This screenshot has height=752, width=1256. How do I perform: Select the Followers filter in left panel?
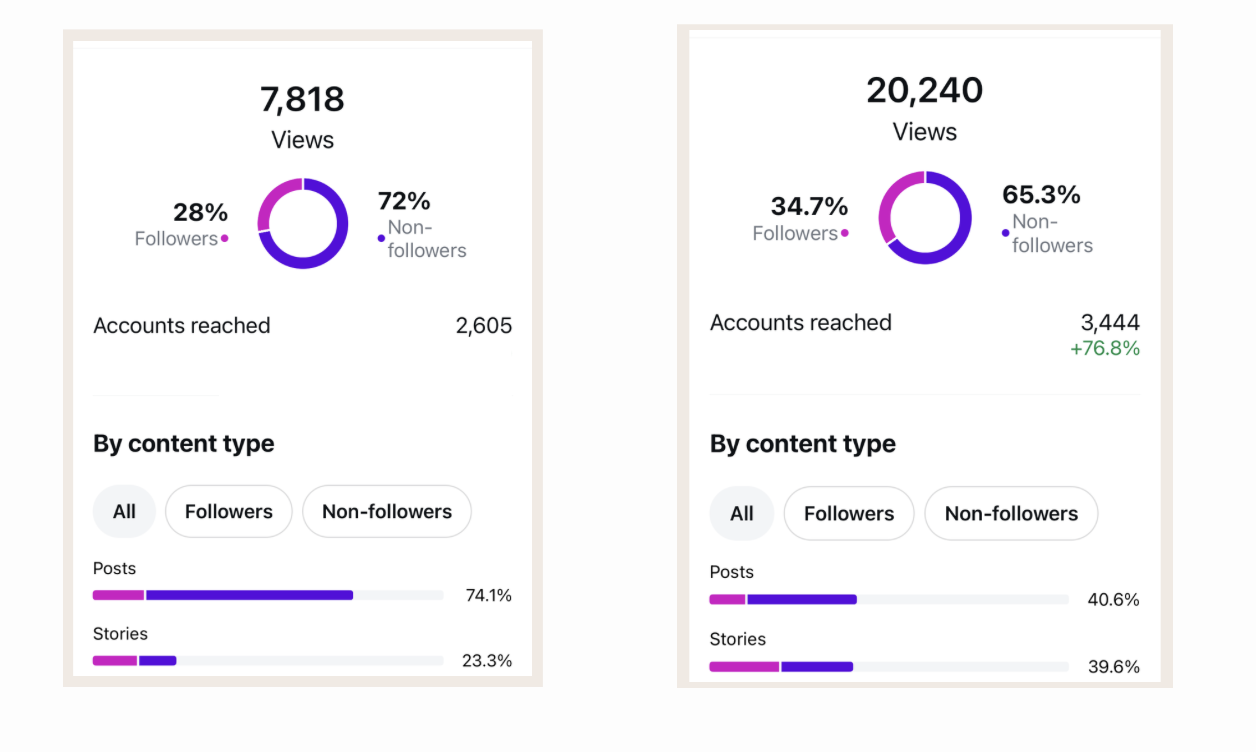tap(229, 512)
